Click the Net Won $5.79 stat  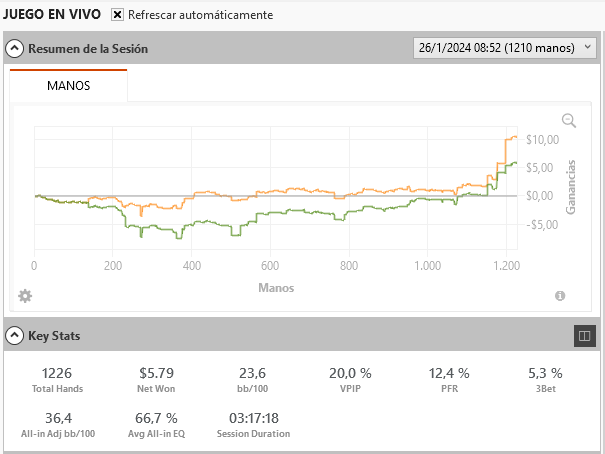tap(156, 380)
